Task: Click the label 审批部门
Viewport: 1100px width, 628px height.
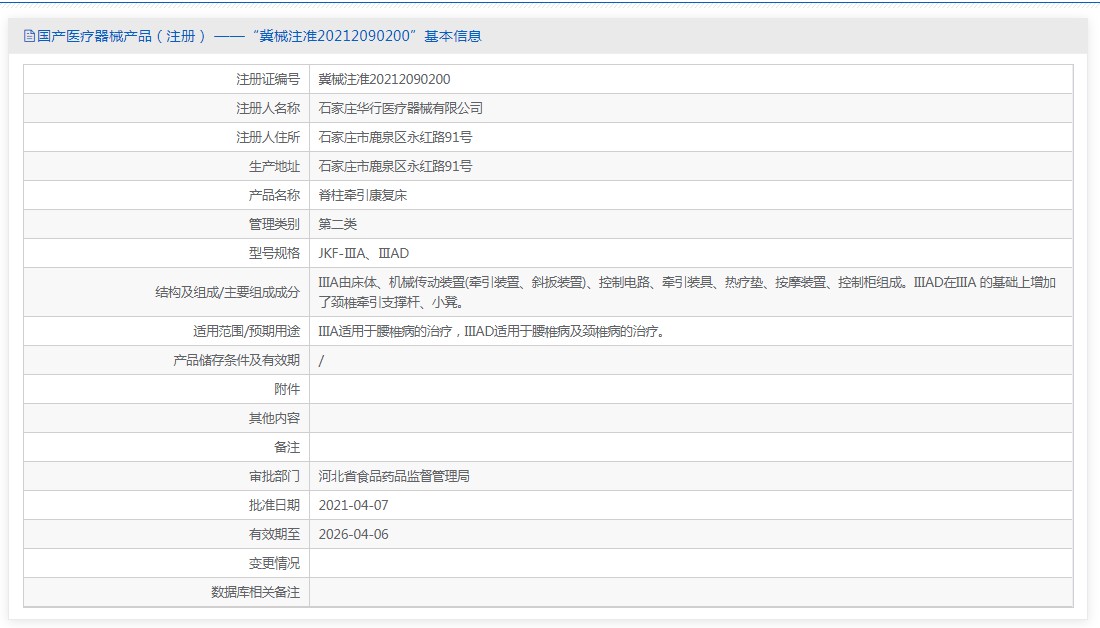Action: 274,476
